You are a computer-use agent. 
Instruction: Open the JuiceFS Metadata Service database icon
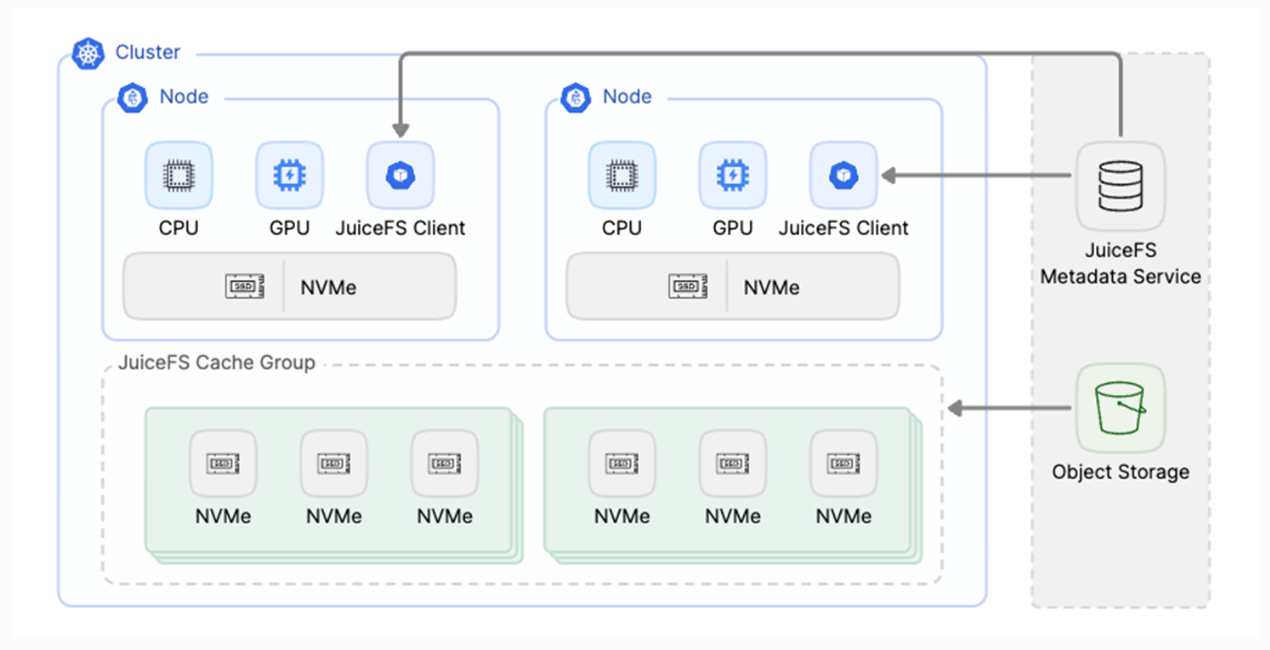[1120, 186]
